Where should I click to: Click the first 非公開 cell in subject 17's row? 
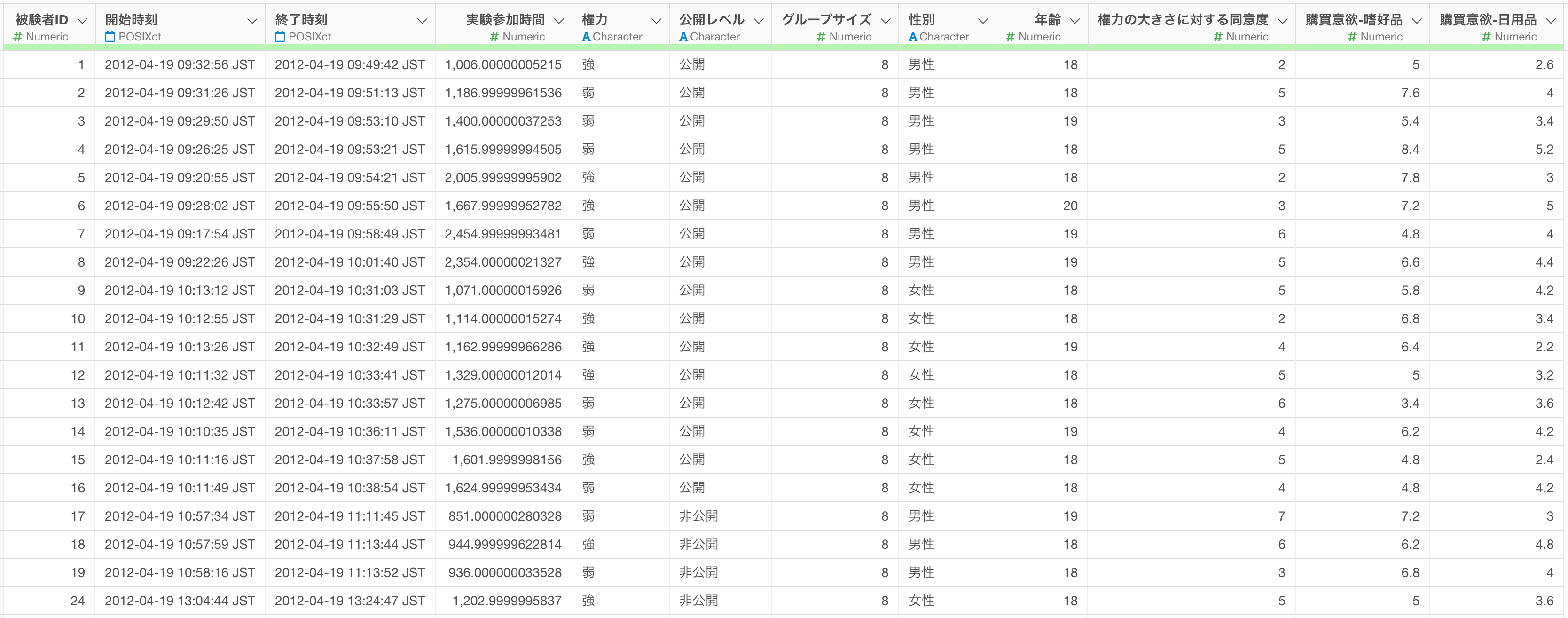(698, 516)
